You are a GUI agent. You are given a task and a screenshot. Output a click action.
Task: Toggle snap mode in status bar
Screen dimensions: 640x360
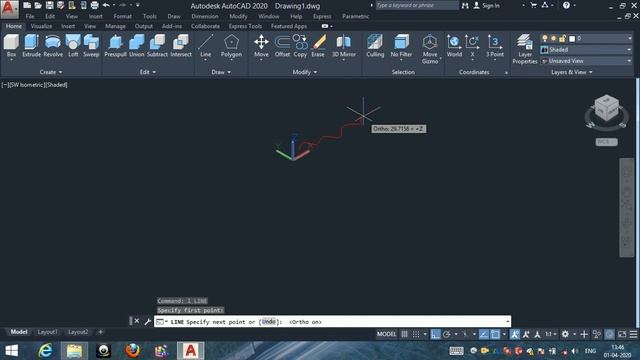[416, 334]
